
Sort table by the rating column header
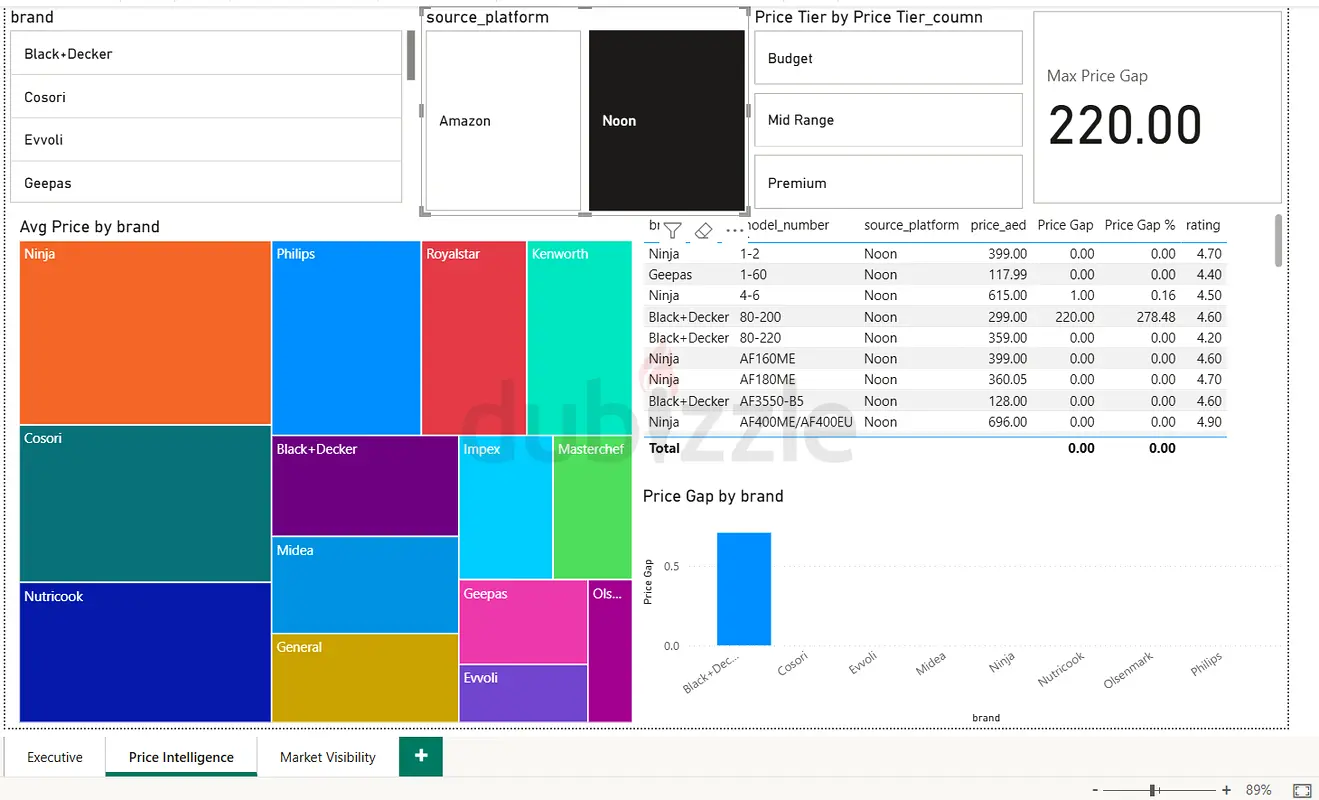[x=1203, y=225]
